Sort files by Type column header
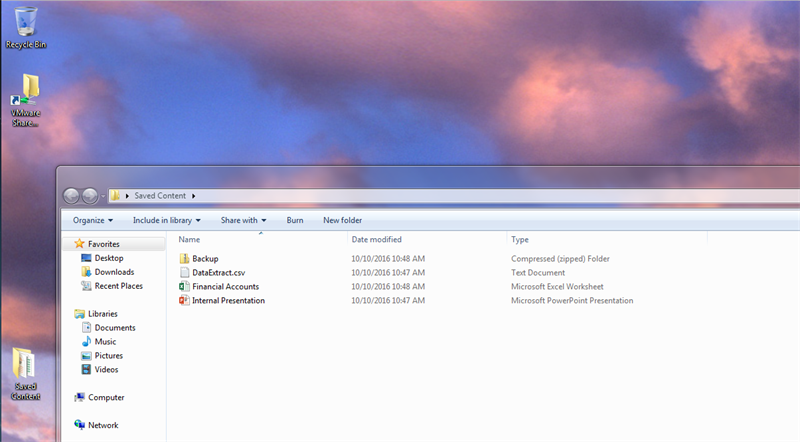 520,240
